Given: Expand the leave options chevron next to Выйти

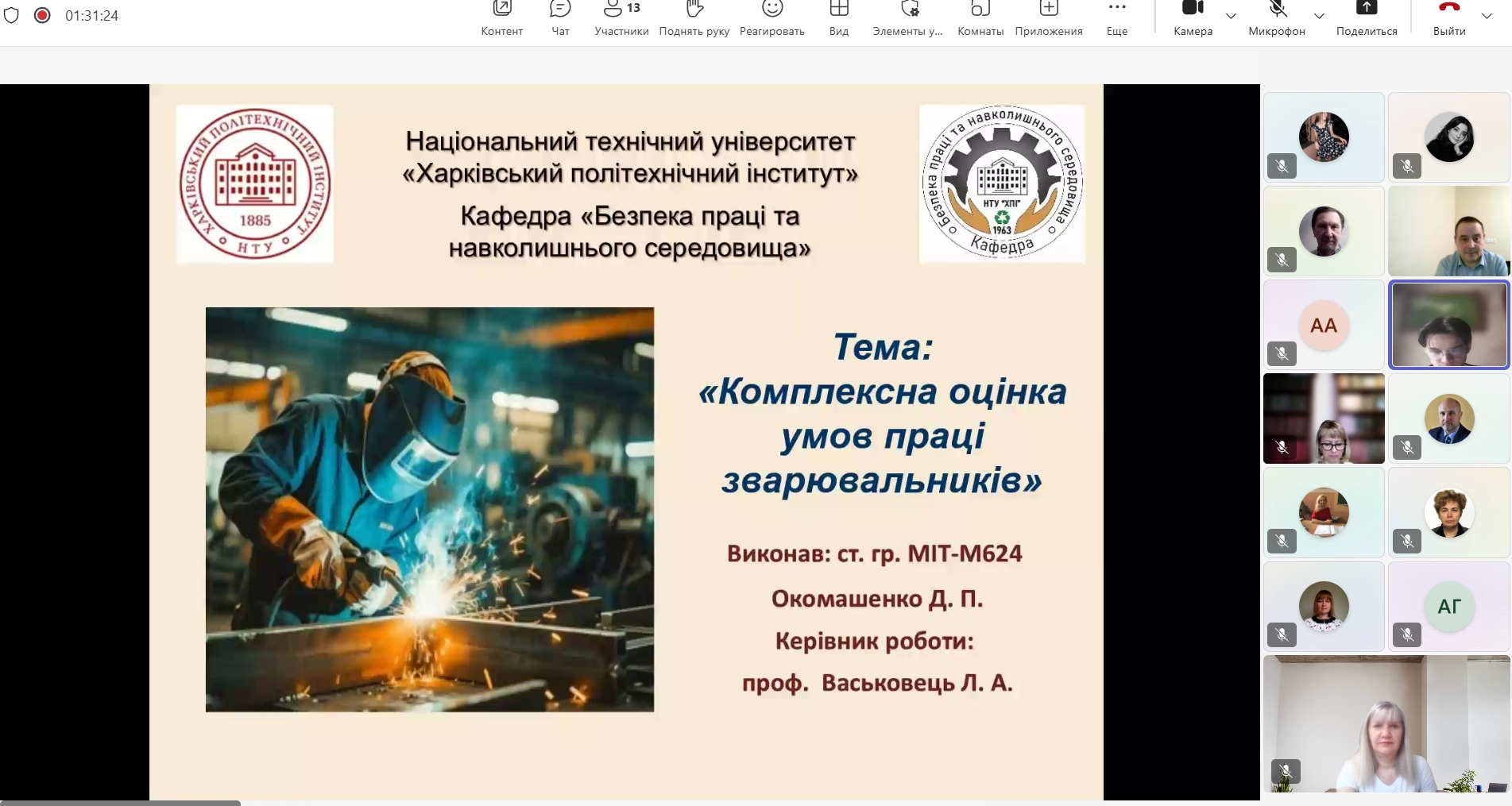Looking at the screenshot, I should click(1487, 16).
